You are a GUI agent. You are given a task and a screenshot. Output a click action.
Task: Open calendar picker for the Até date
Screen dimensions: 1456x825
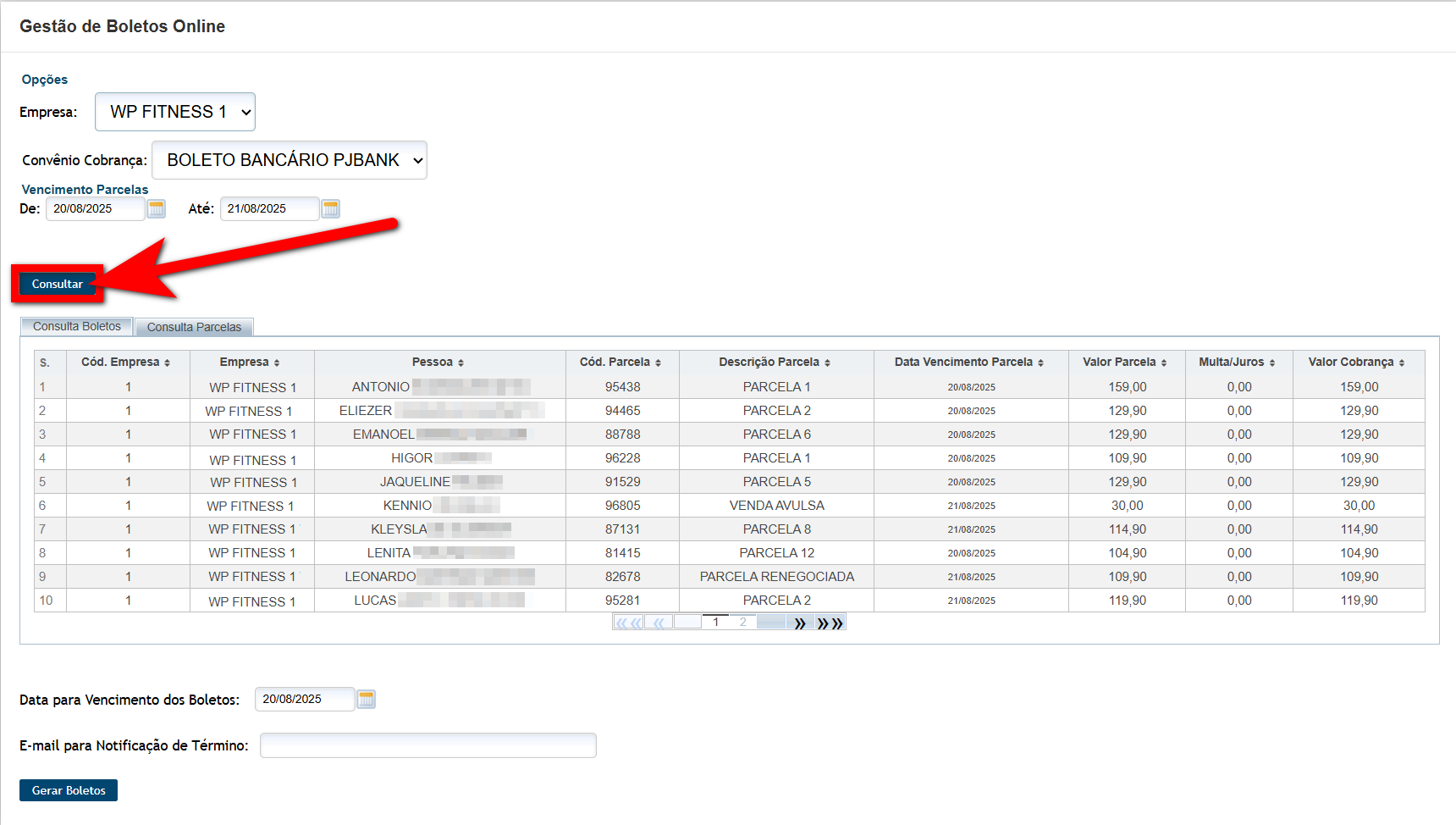point(331,208)
